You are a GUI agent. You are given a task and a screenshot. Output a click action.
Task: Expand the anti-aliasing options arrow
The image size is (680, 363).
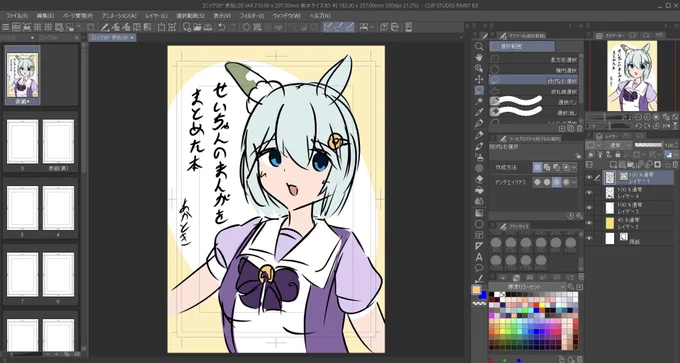click(575, 182)
